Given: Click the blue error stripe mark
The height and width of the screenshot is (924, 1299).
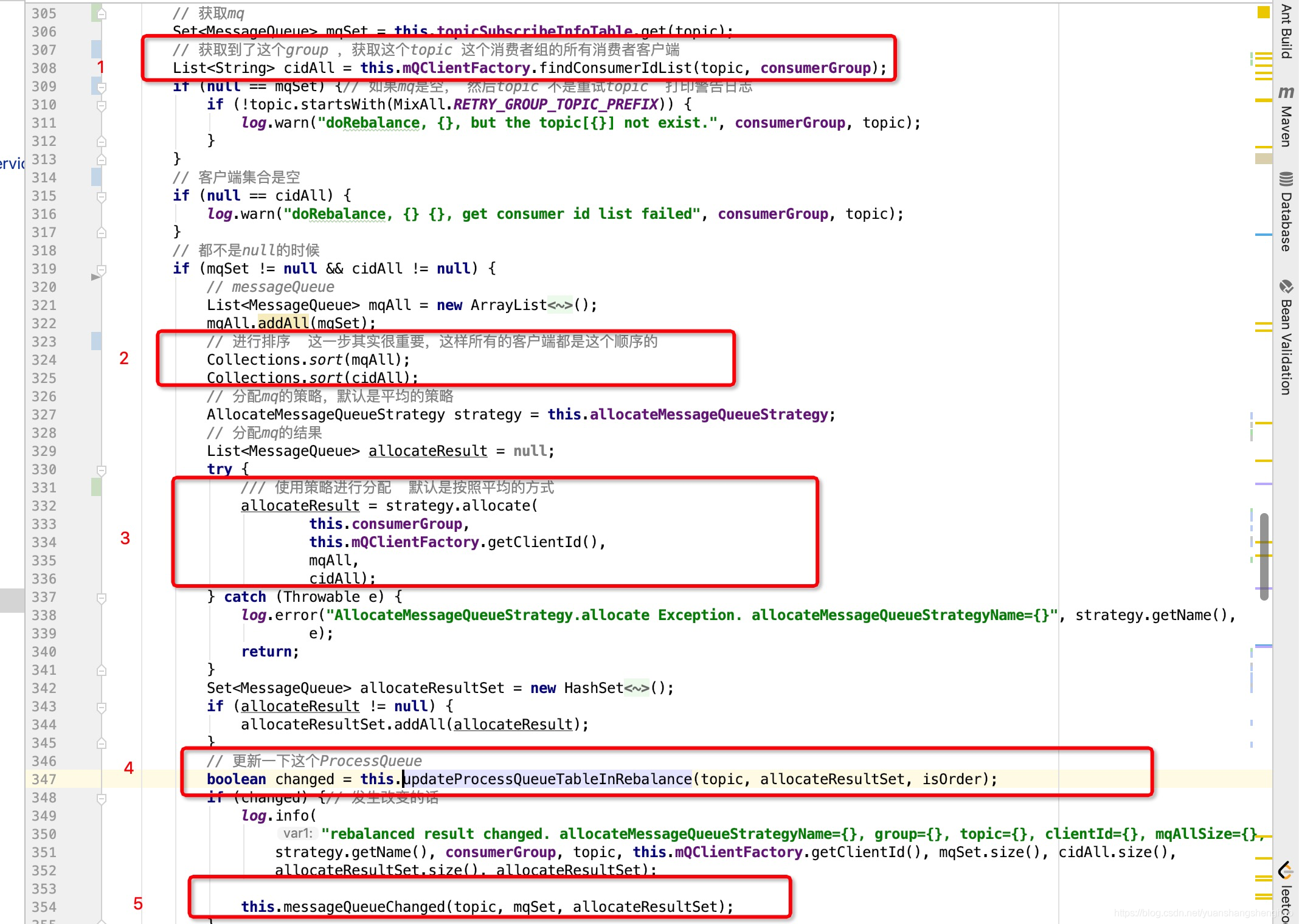Looking at the screenshot, I should click(x=1263, y=235).
